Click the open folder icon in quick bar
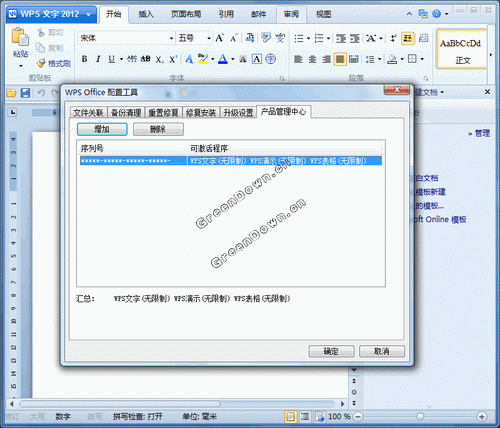Viewport: 500px width, 428px height. click(11, 93)
